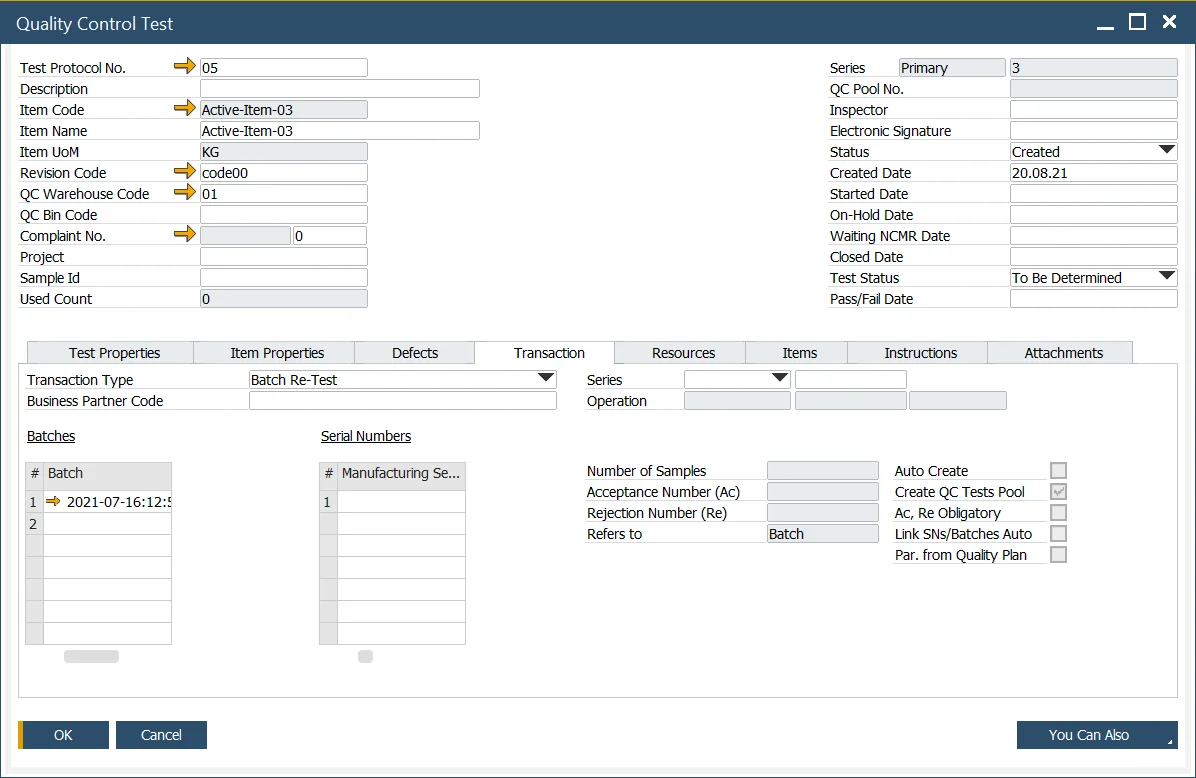Image resolution: width=1196 pixels, height=778 pixels.
Task: Enable the Auto Create checkbox
Action: 1058,471
